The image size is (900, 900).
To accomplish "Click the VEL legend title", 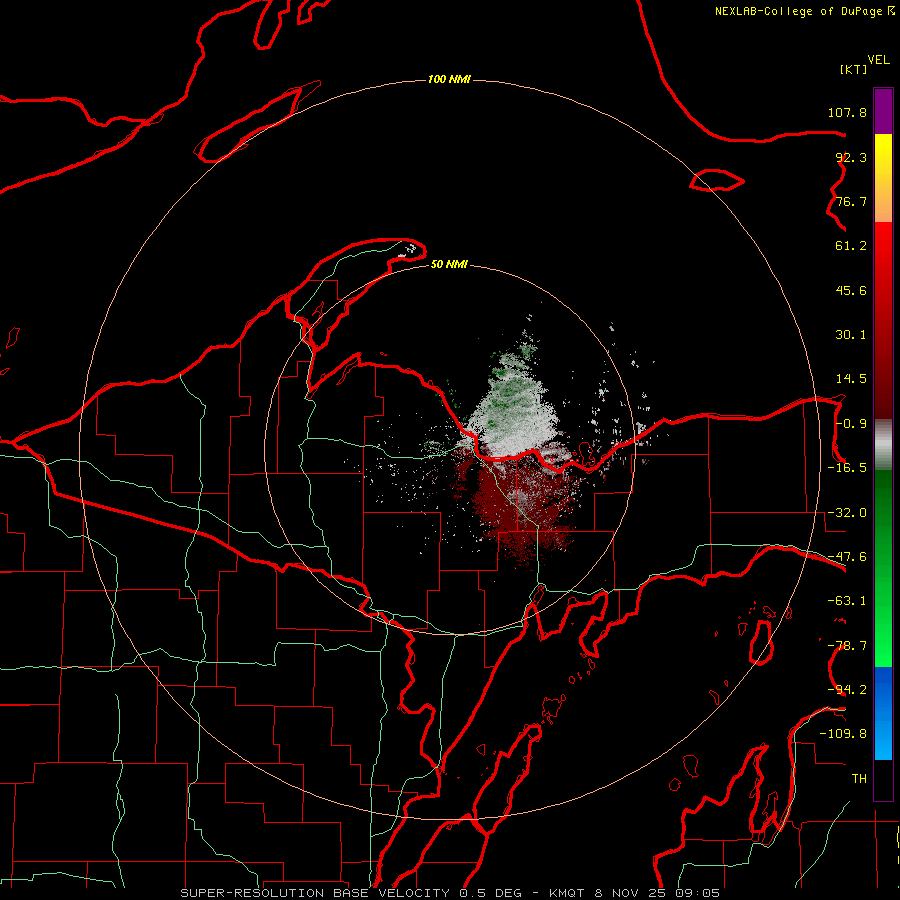I will (878, 60).
